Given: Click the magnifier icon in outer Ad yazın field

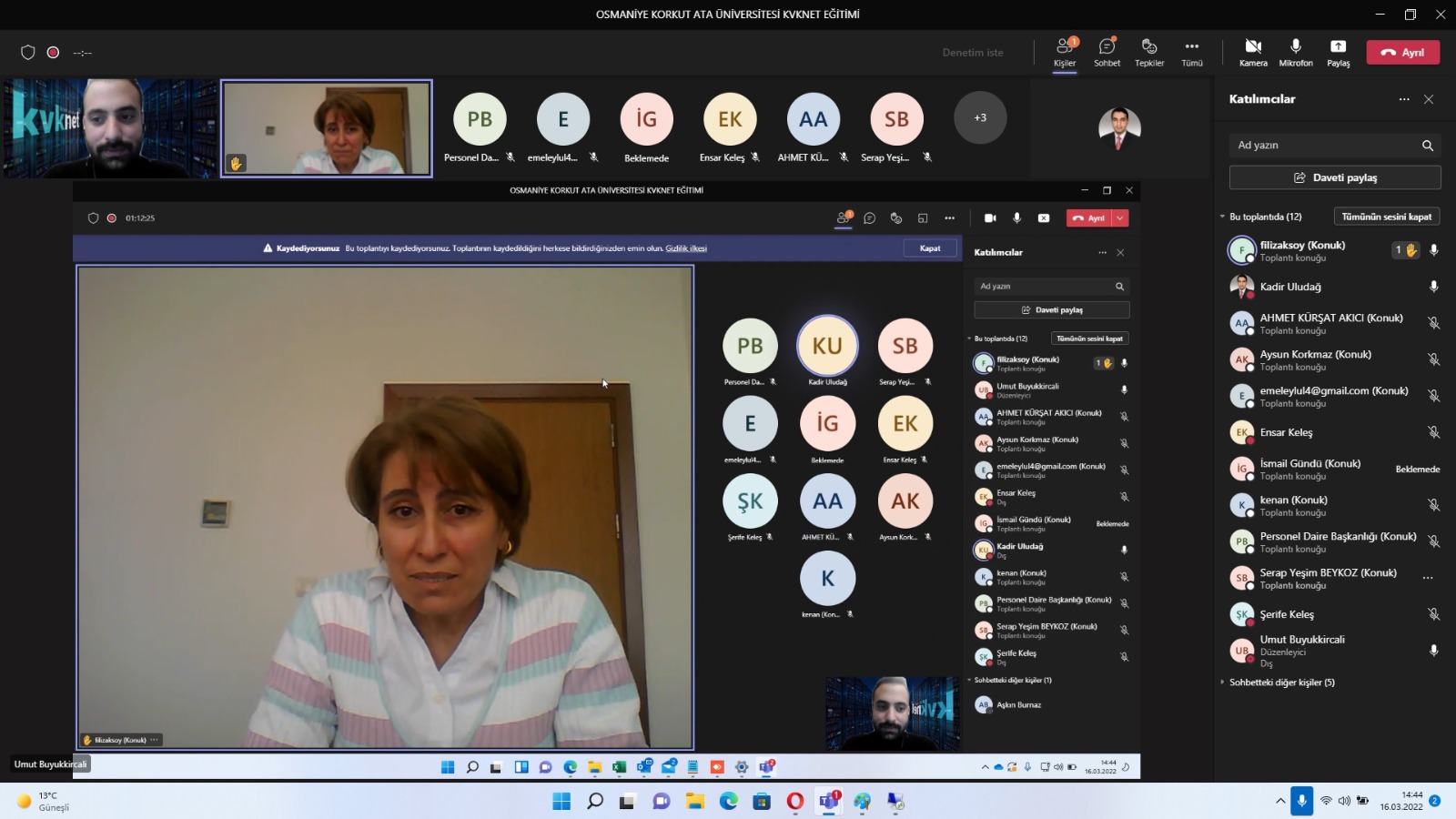Looking at the screenshot, I should point(1428,146).
